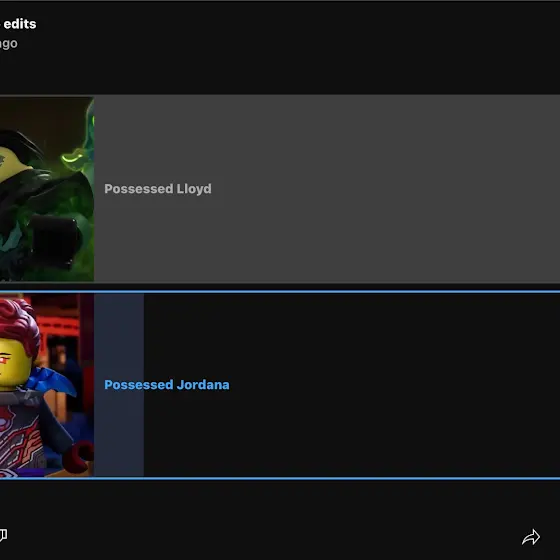Click the dark area right of Jordana's bar

pyautogui.click(x=393, y=385)
